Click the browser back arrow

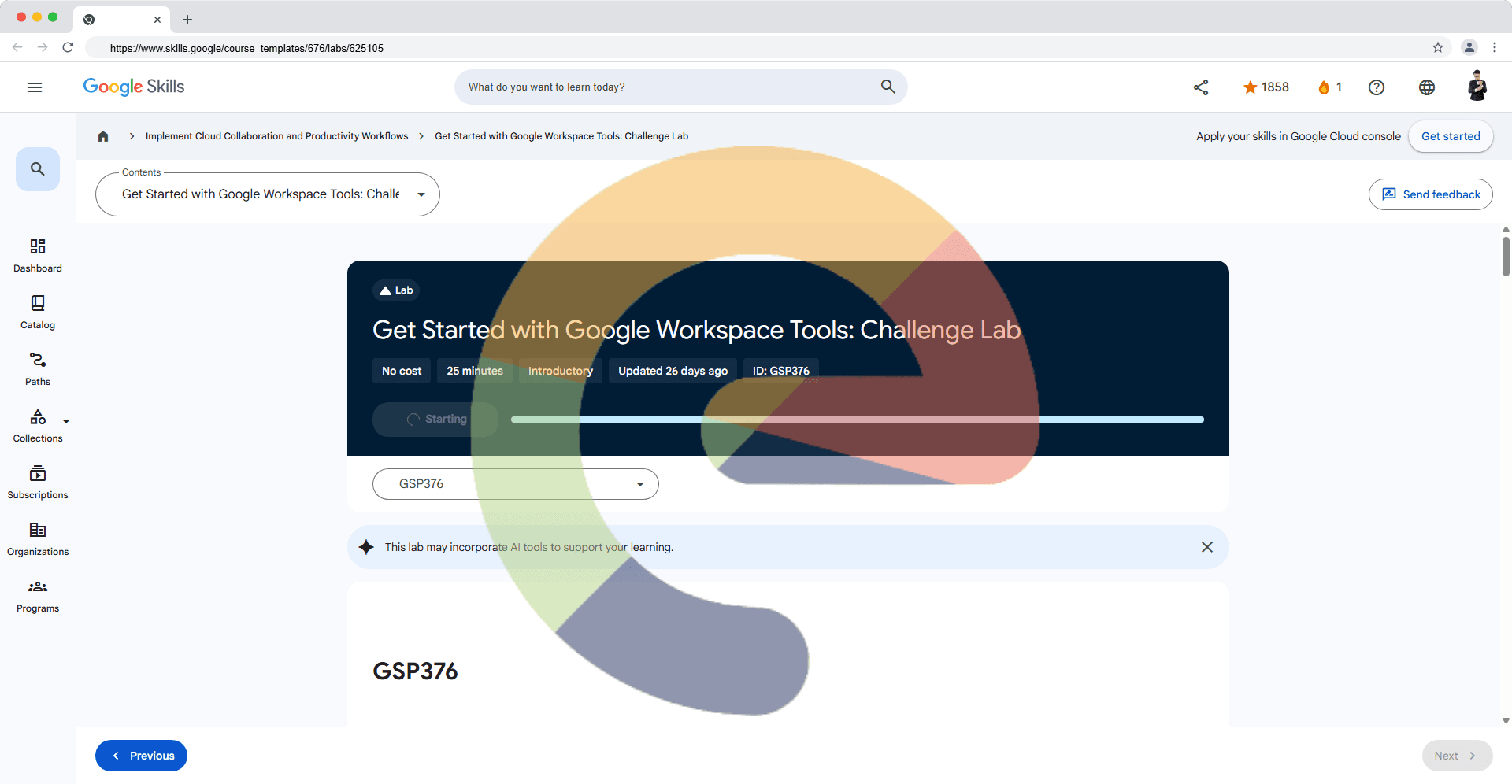coord(17,47)
